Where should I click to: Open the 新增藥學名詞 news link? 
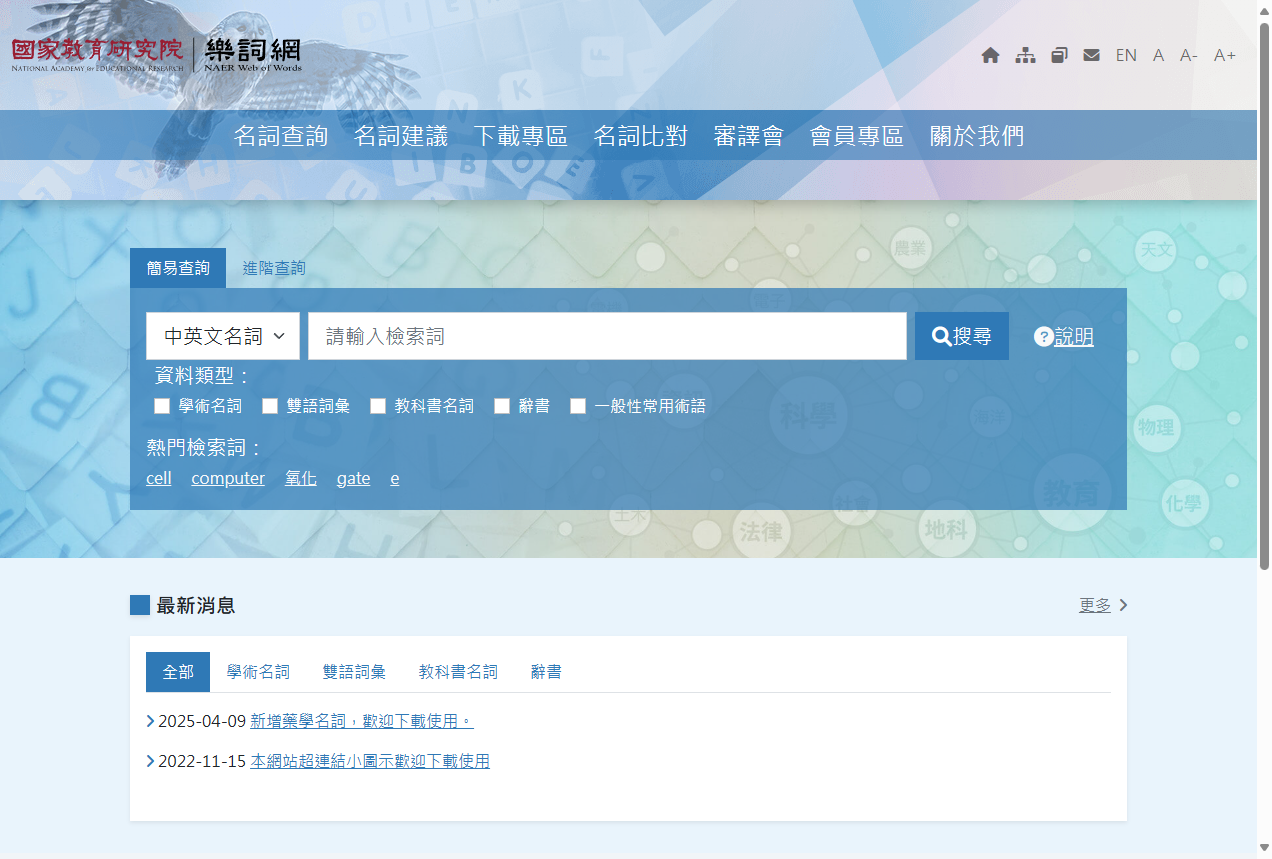(361, 721)
